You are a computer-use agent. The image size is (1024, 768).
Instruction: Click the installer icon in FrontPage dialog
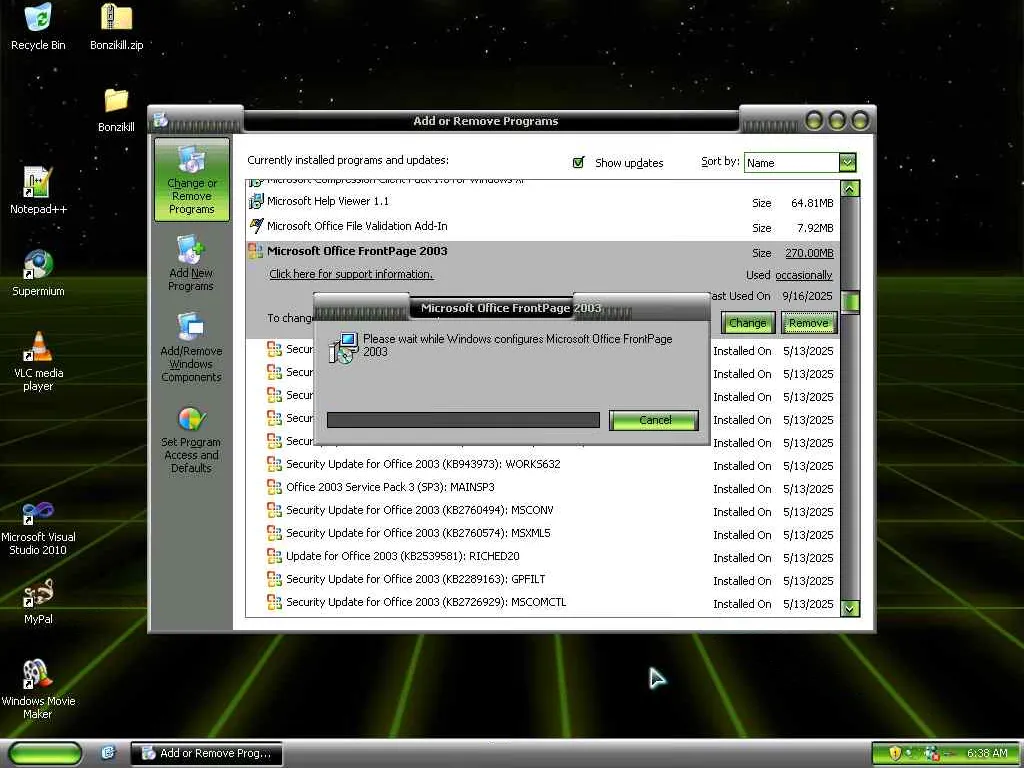(x=343, y=347)
